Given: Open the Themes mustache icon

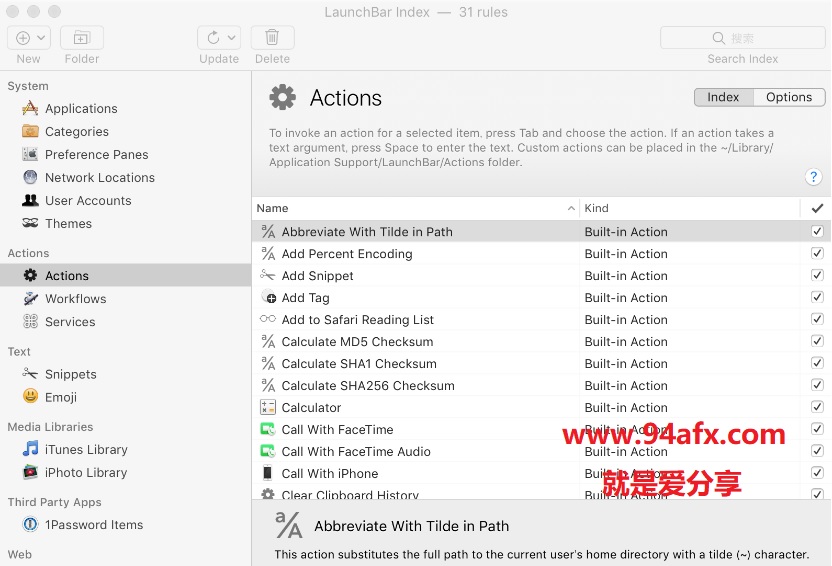Looking at the screenshot, I should 30,223.
